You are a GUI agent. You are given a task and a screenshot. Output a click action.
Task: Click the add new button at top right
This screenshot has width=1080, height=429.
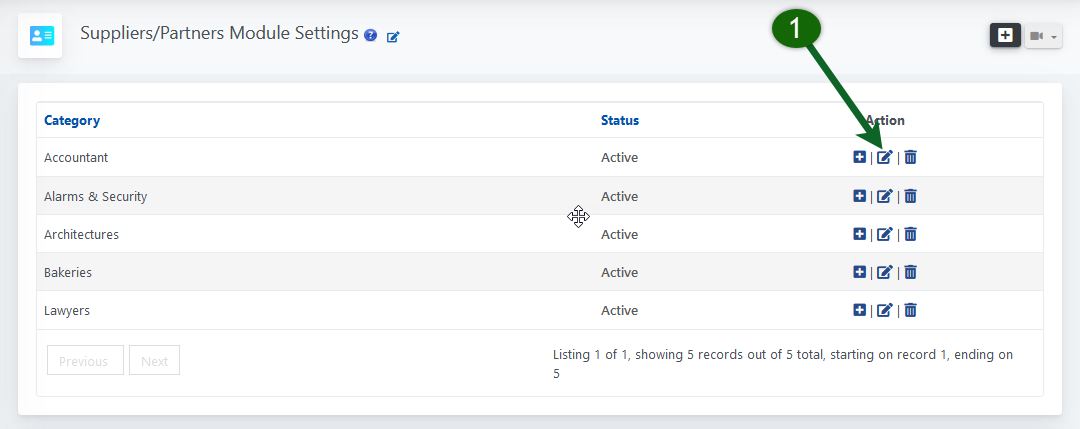click(x=1005, y=35)
